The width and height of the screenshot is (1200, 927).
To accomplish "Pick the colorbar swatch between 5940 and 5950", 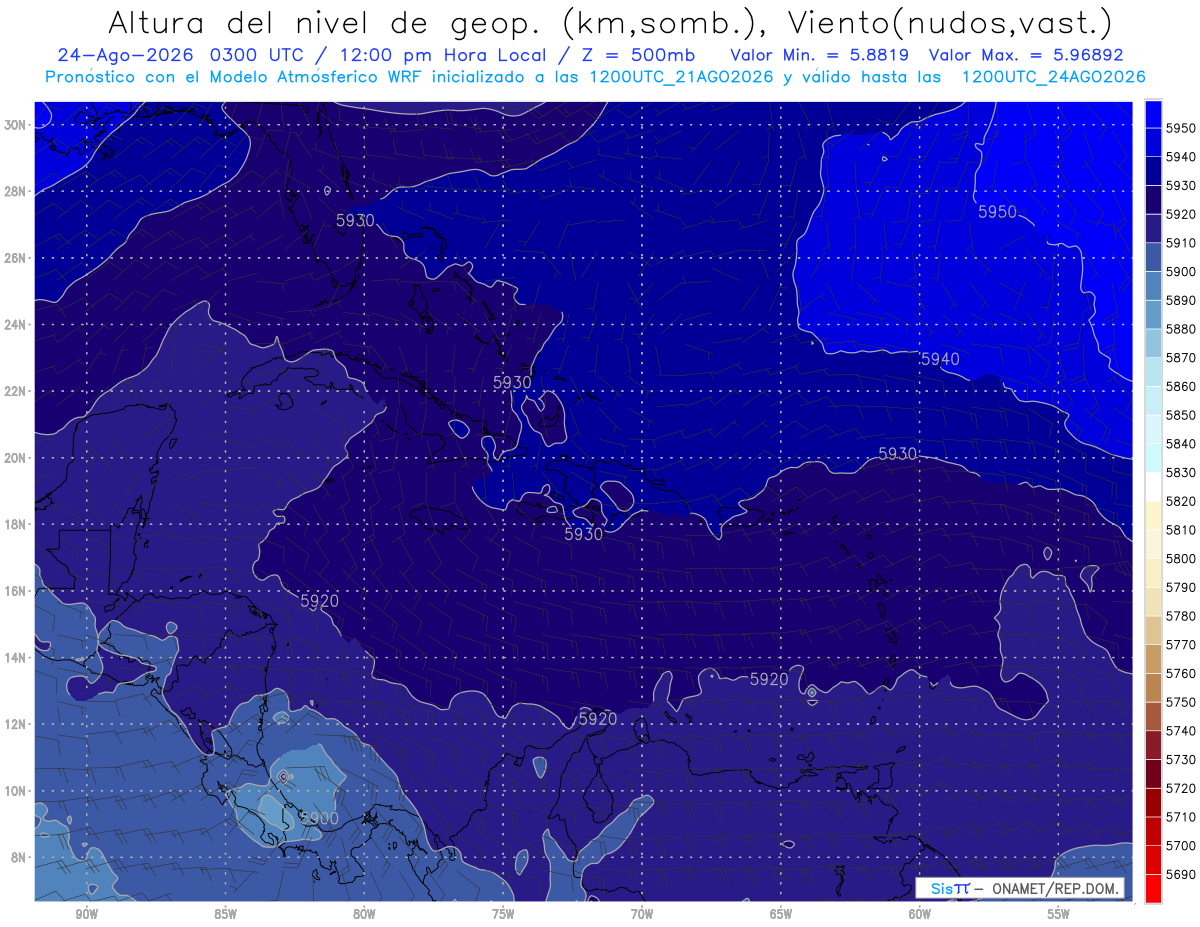I will click(x=1153, y=143).
